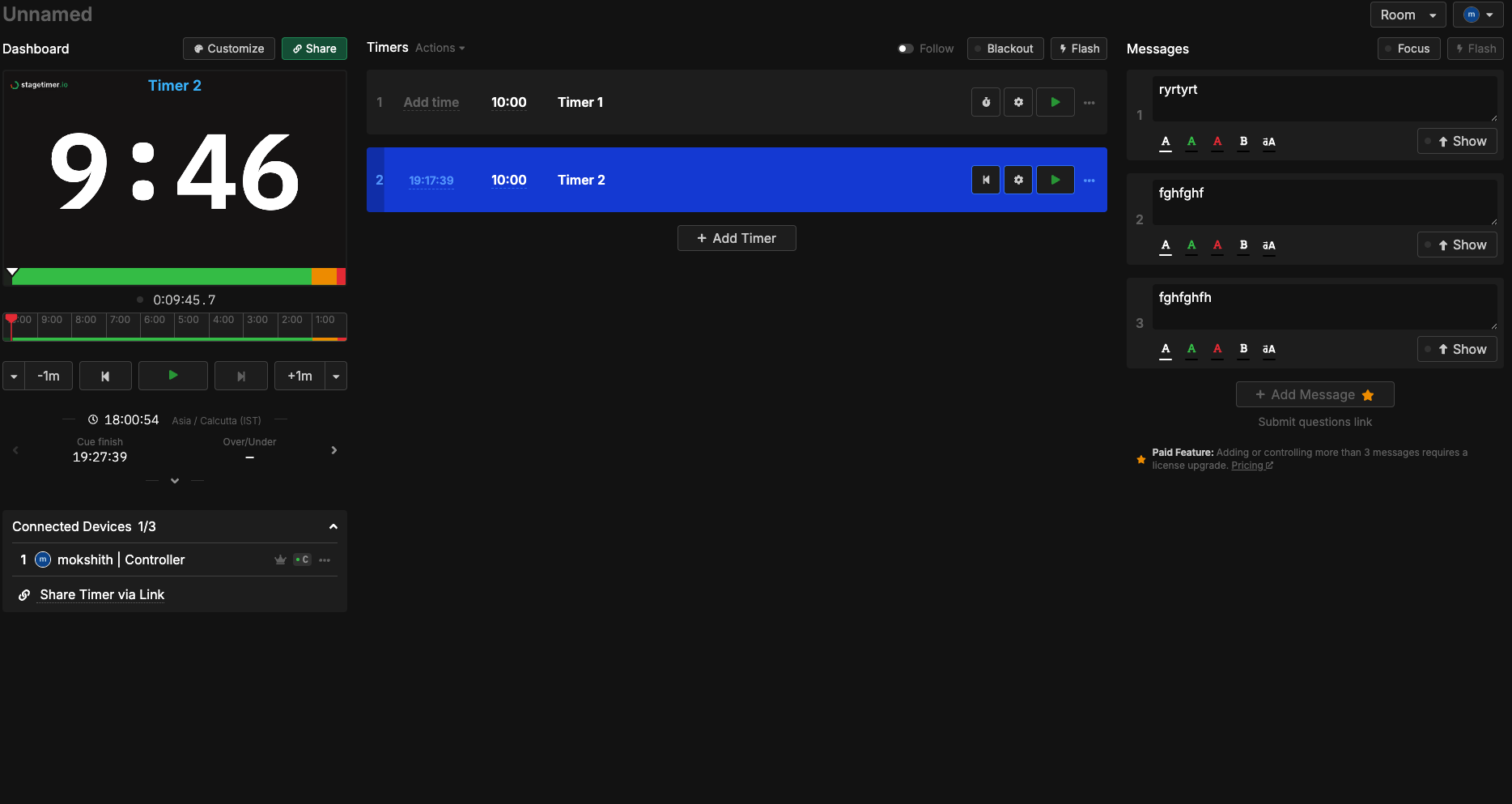Click the stopwatch icon on Timer 1
Viewport: 1512px width, 804px height.
(x=986, y=102)
